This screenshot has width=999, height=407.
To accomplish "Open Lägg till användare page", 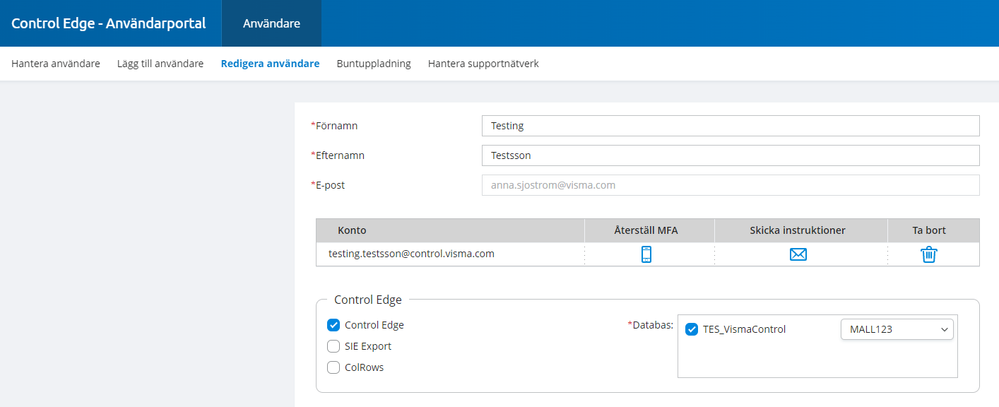I will coord(160,64).
